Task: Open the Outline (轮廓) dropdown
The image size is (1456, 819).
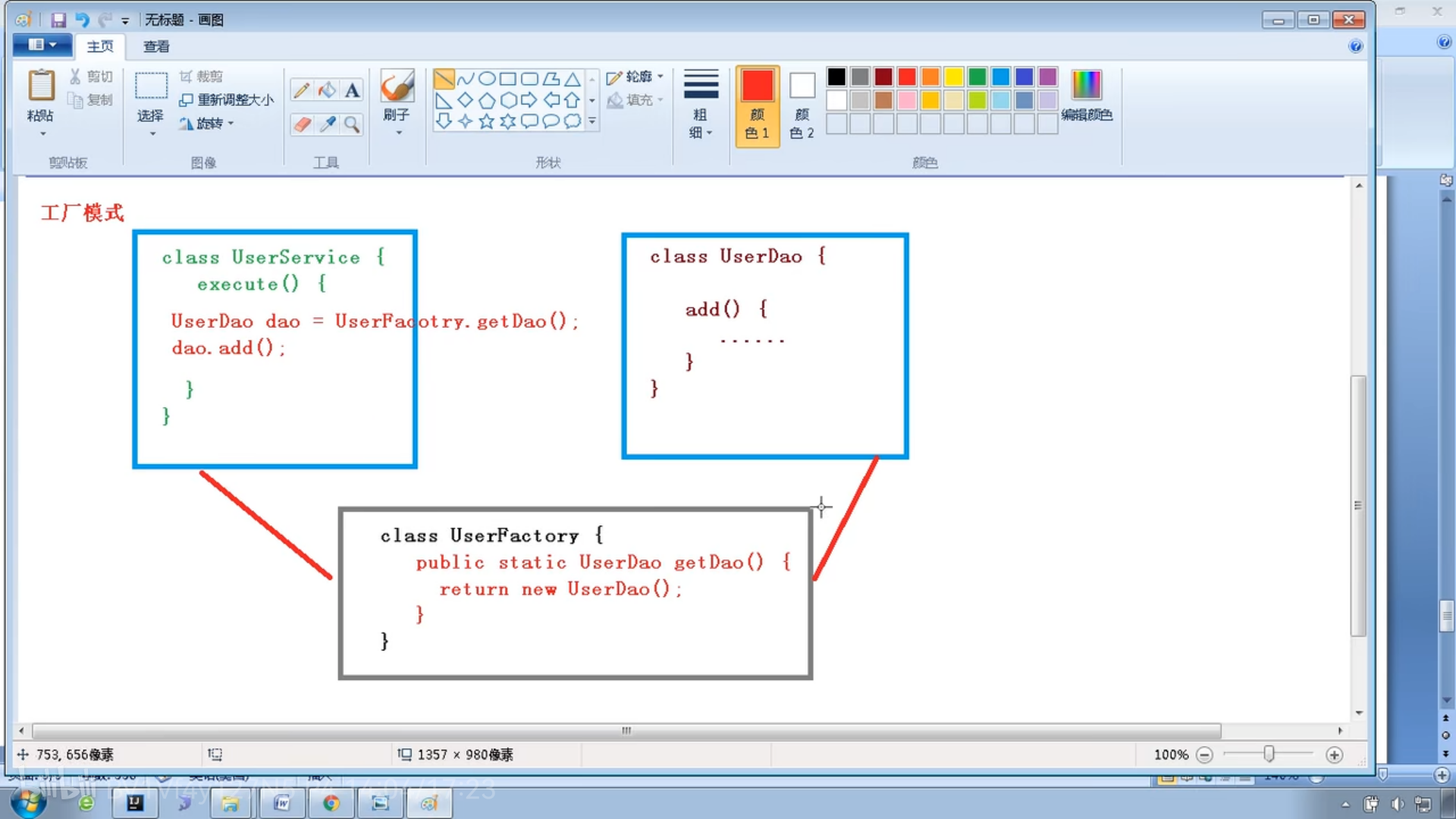Action: coord(635,77)
